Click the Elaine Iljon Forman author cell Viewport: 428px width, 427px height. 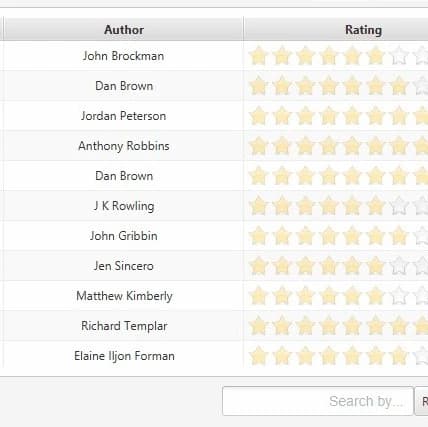pos(124,356)
